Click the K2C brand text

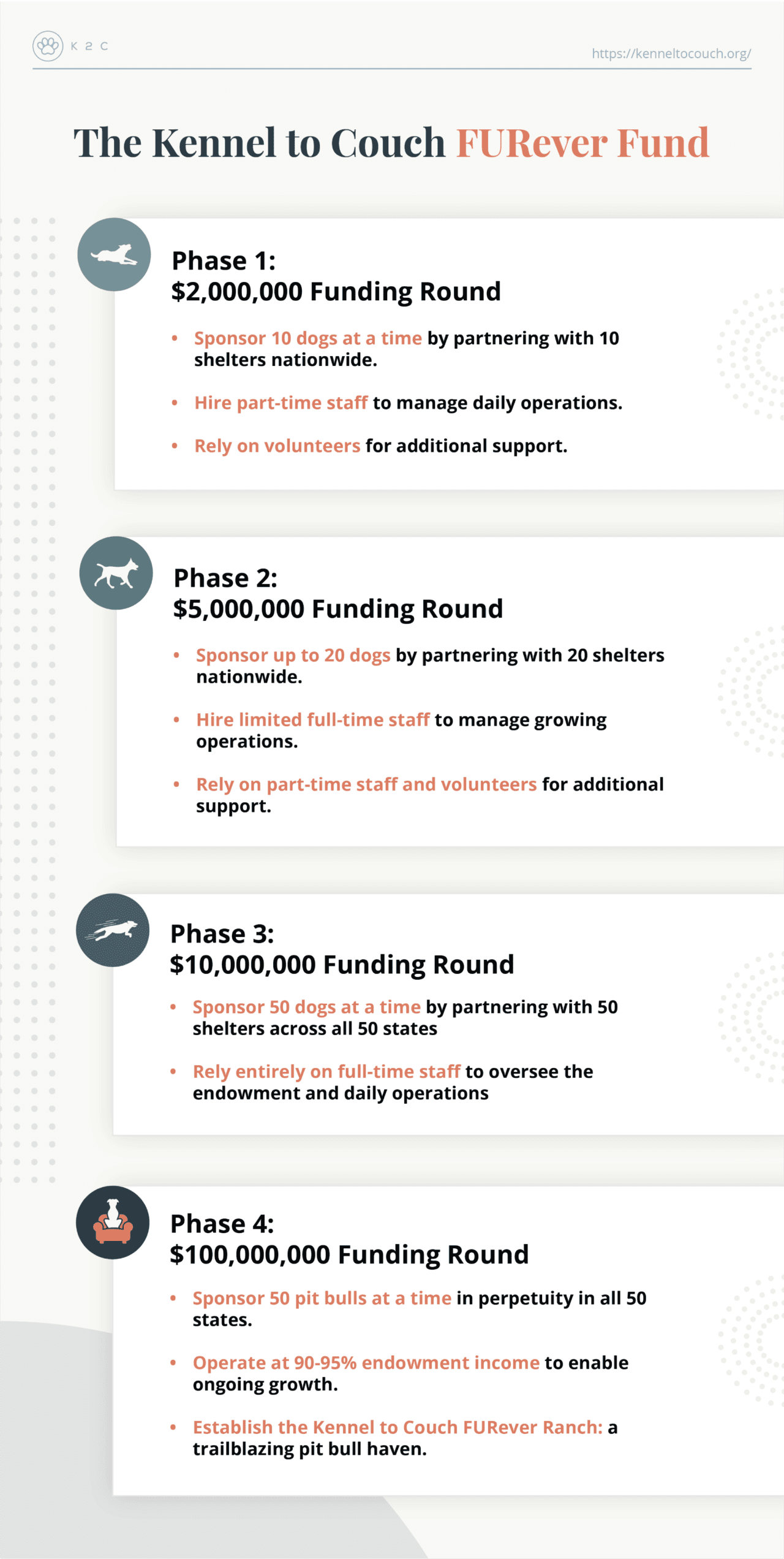89,46
